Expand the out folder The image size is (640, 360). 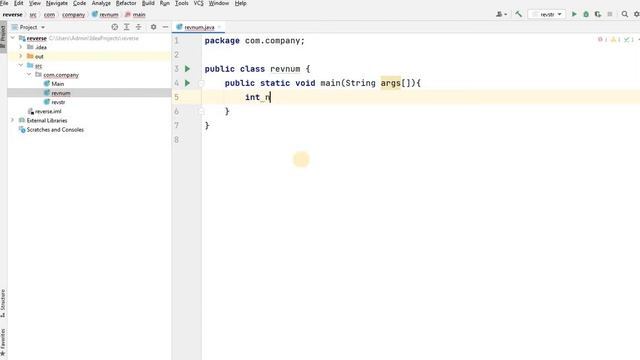pos(21,56)
